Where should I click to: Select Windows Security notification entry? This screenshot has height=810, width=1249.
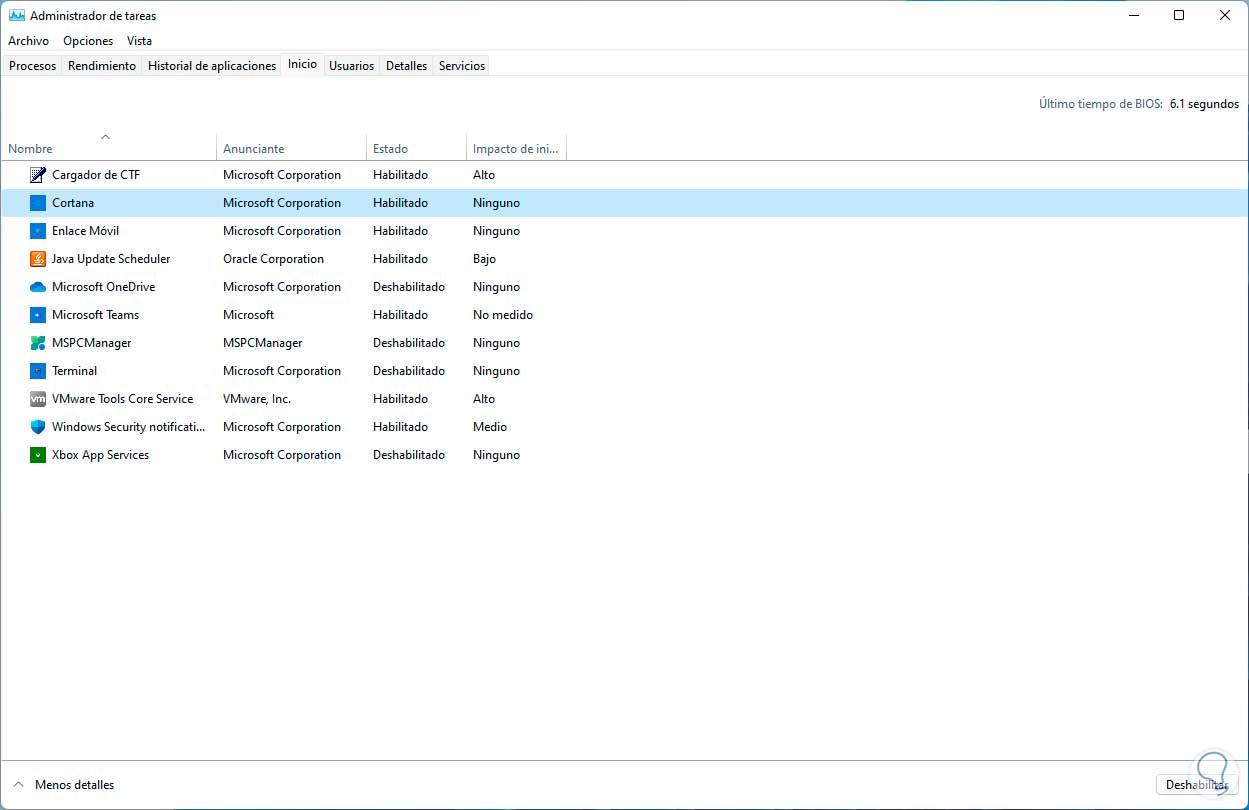[128, 427]
